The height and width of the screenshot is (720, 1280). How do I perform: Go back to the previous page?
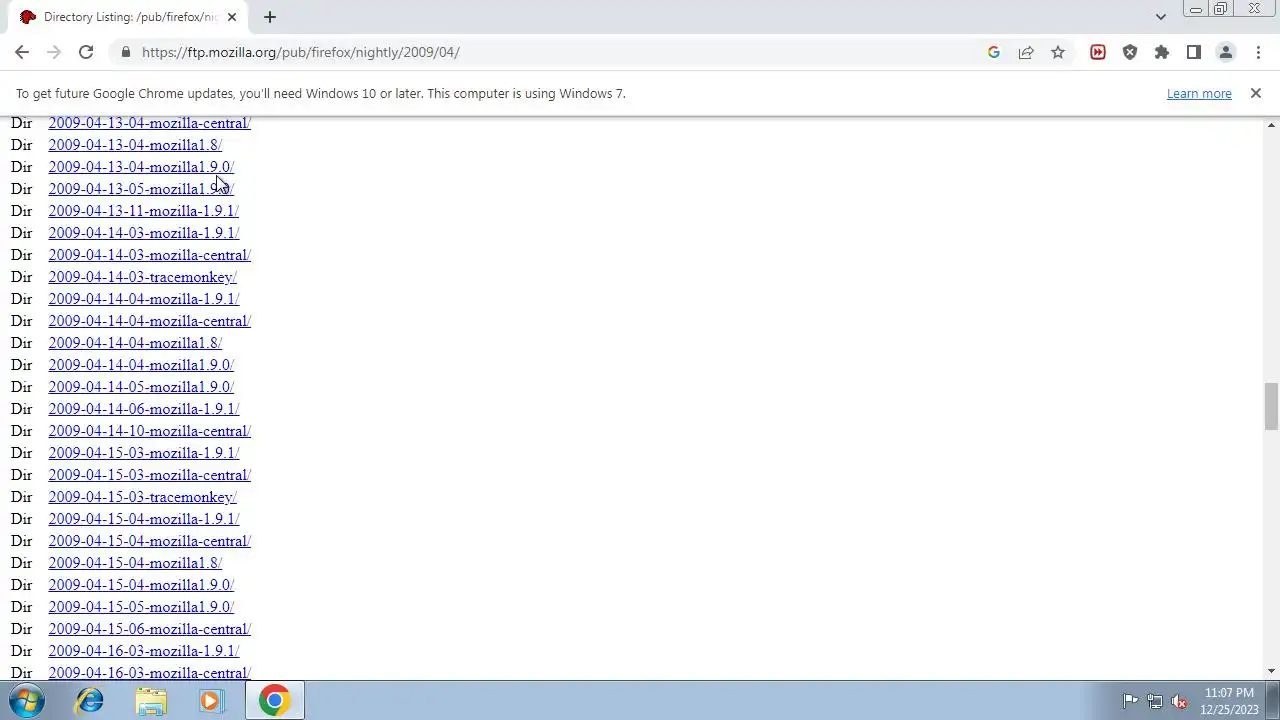pos(22,52)
